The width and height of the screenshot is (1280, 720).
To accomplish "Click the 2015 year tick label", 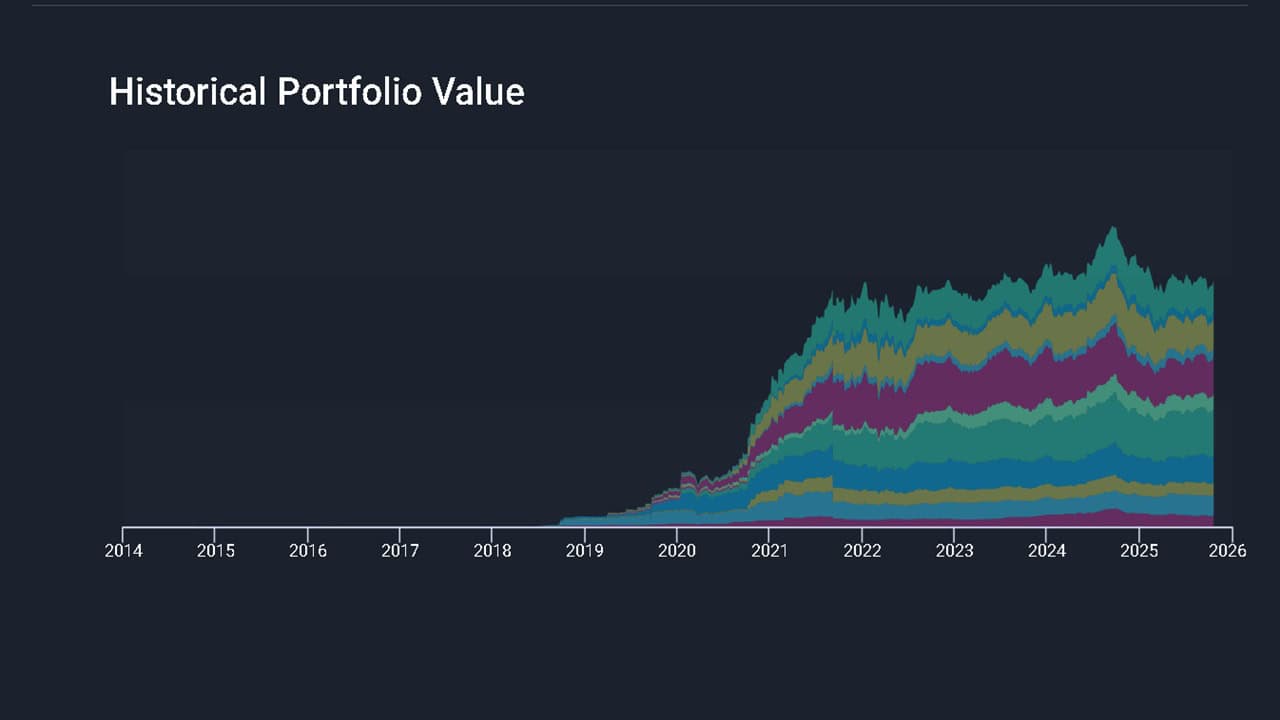I will coord(215,551).
